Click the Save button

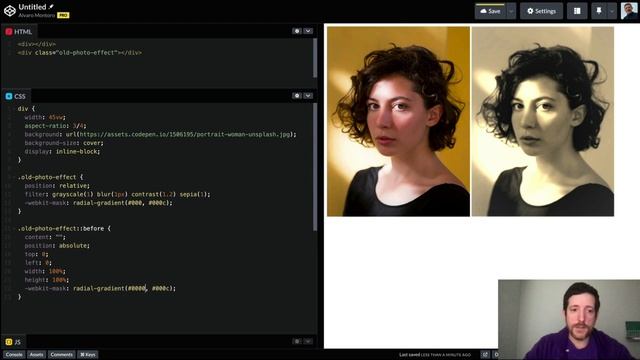(x=490, y=11)
